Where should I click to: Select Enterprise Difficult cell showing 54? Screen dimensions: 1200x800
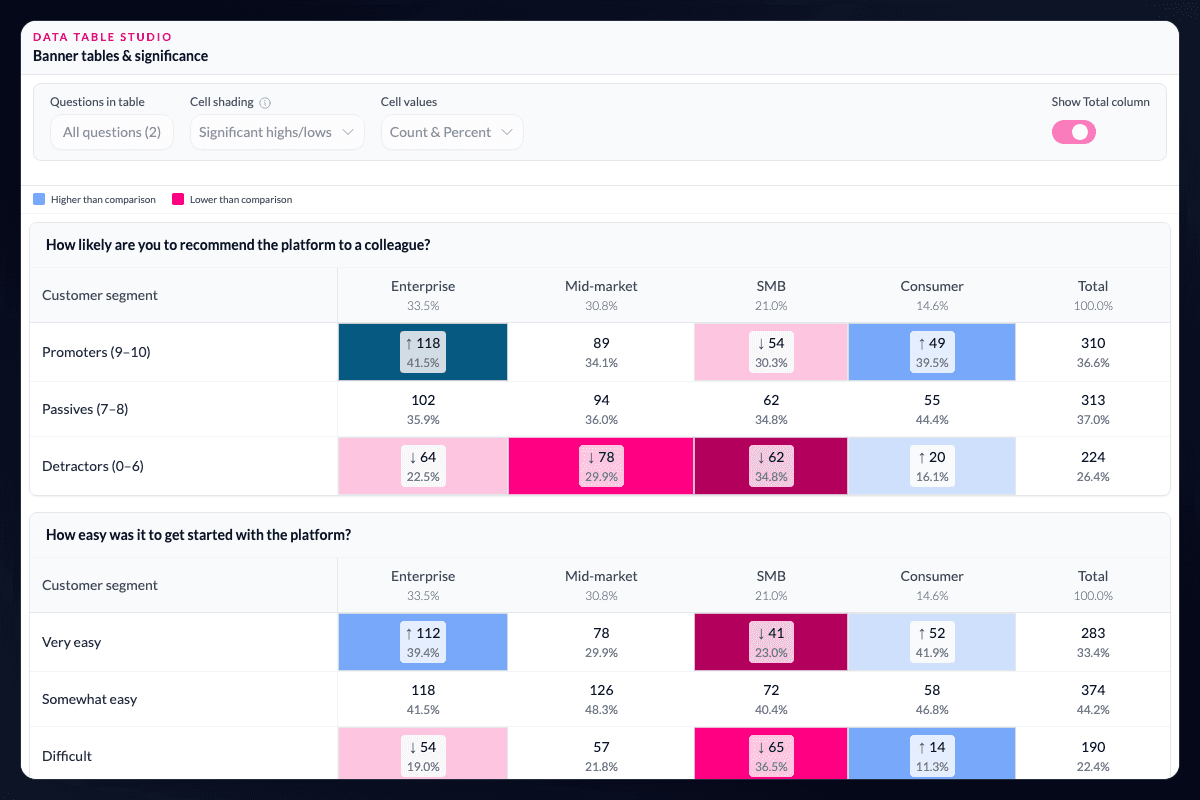click(423, 754)
